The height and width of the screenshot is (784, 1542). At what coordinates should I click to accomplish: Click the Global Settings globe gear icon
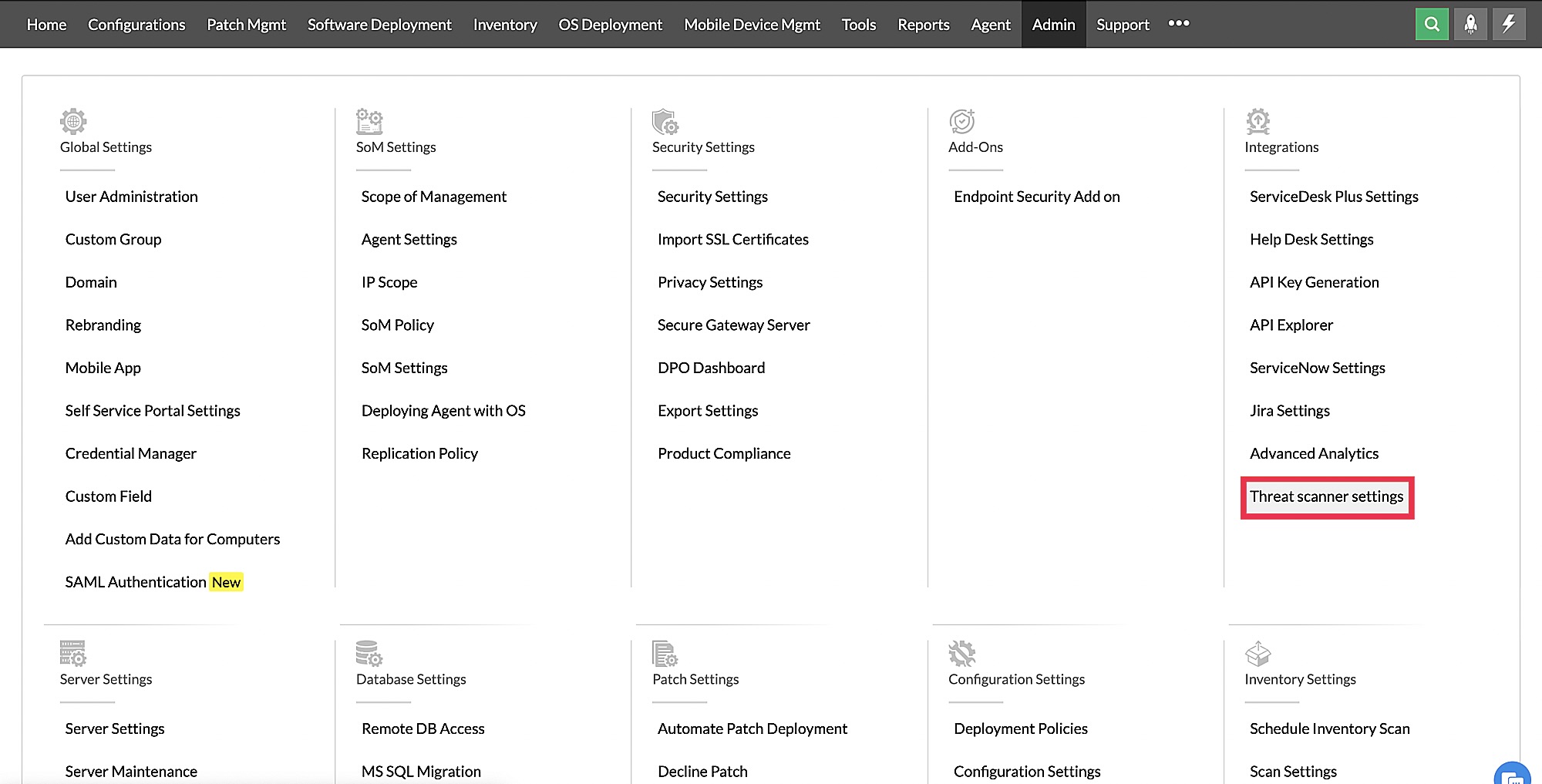pos(73,121)
